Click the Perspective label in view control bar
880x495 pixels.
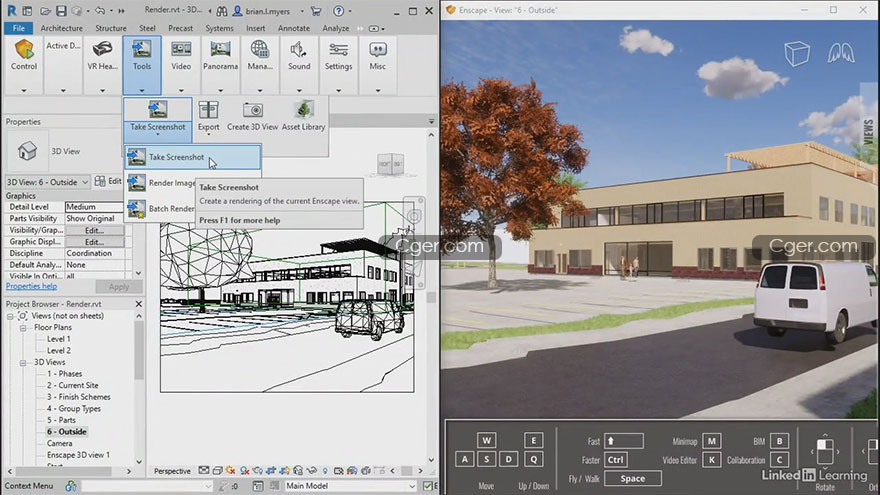(172, 471)
